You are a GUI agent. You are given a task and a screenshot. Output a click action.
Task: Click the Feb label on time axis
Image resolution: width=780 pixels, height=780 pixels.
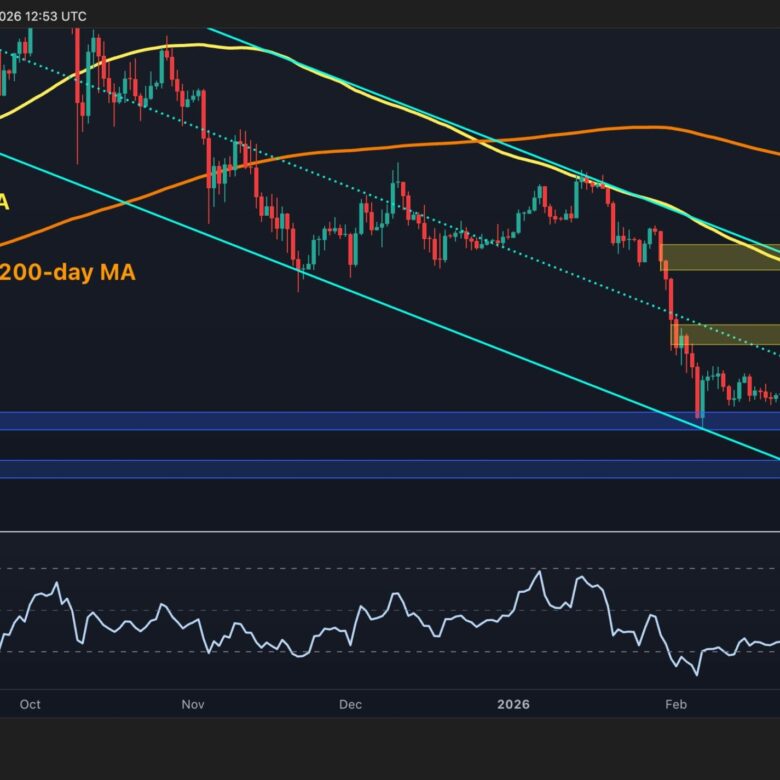click(675, 704)
